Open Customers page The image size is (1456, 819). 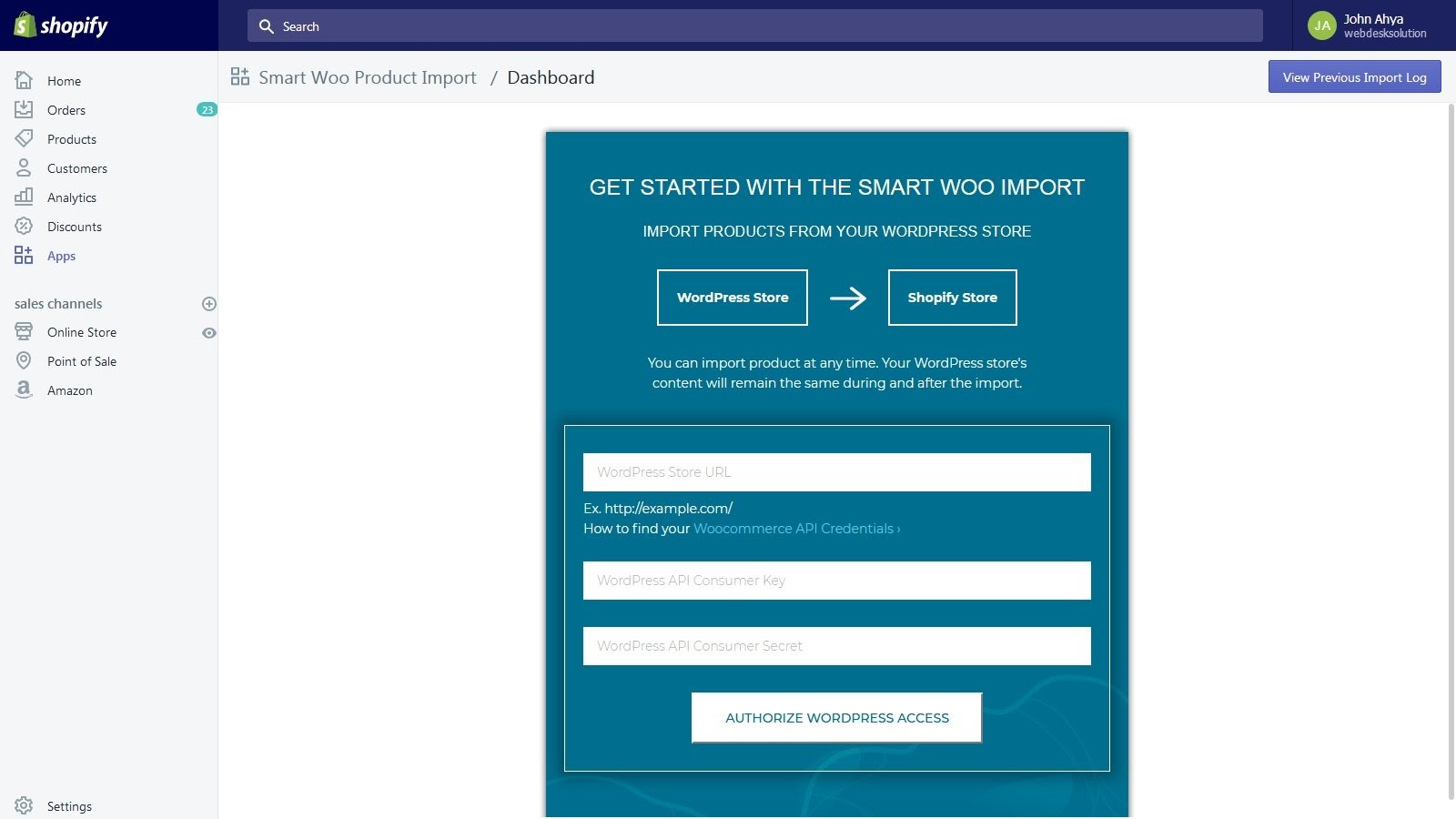click(77, 168)
